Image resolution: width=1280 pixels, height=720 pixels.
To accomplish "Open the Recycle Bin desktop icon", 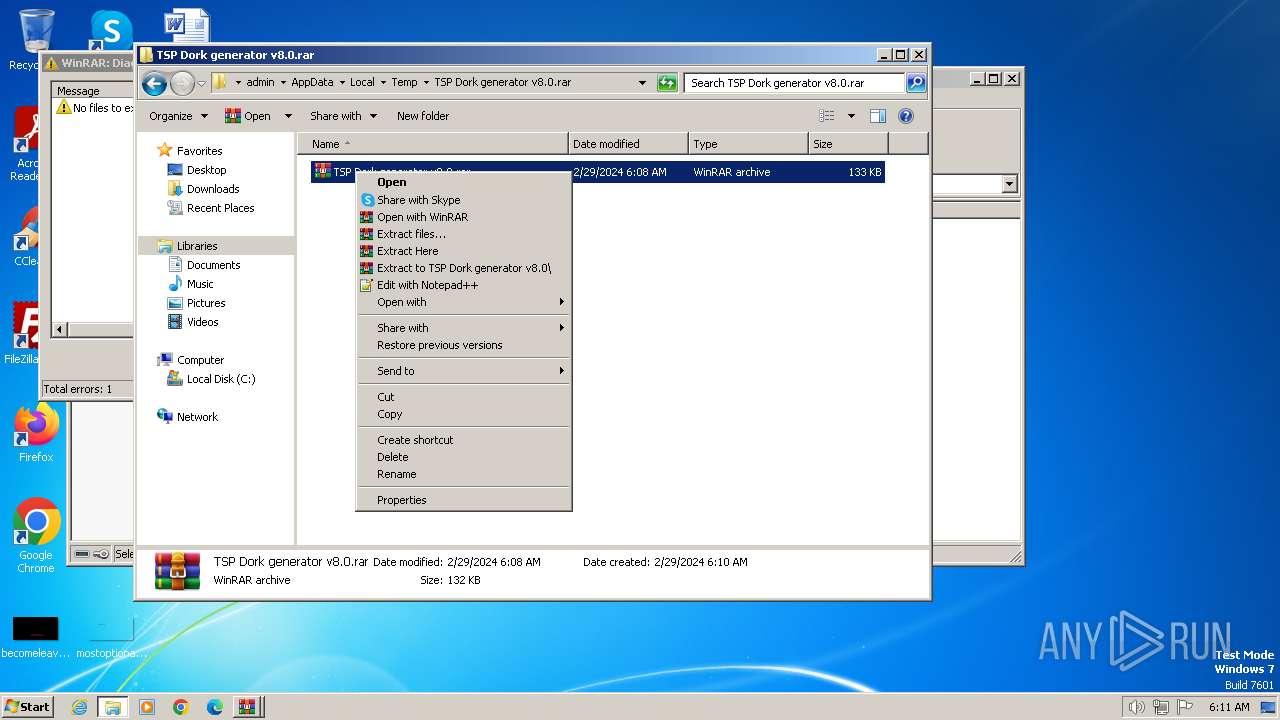I will [x=36, y=38].
